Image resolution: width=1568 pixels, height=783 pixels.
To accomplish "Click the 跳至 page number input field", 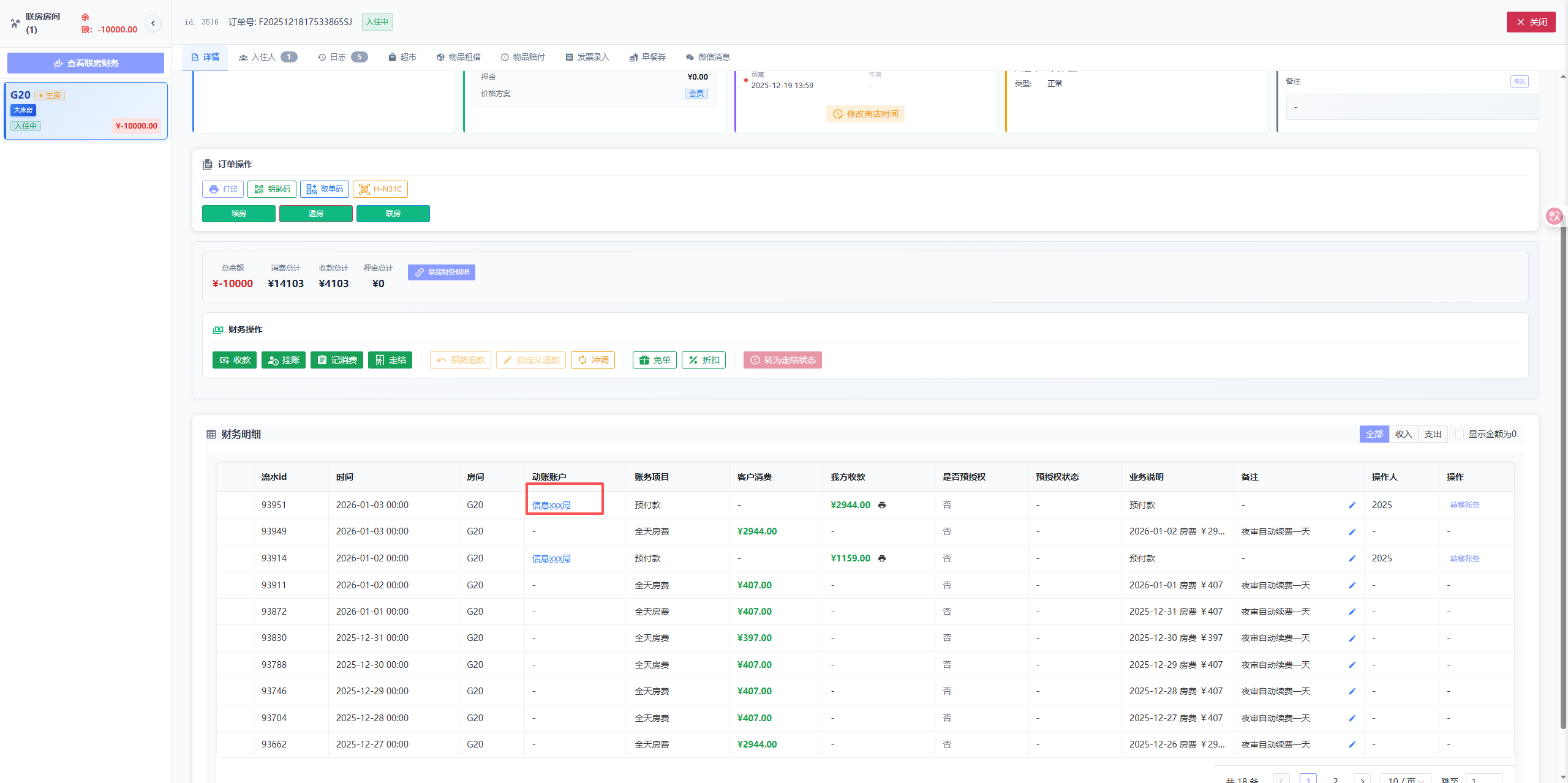I will [1483, 779].
